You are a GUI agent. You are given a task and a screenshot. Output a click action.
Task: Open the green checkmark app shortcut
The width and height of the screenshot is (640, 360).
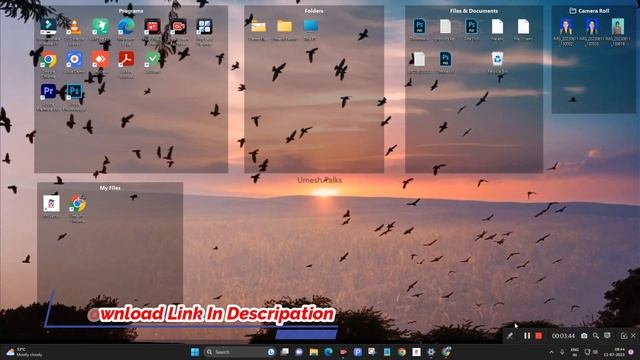tap(152, 60)
